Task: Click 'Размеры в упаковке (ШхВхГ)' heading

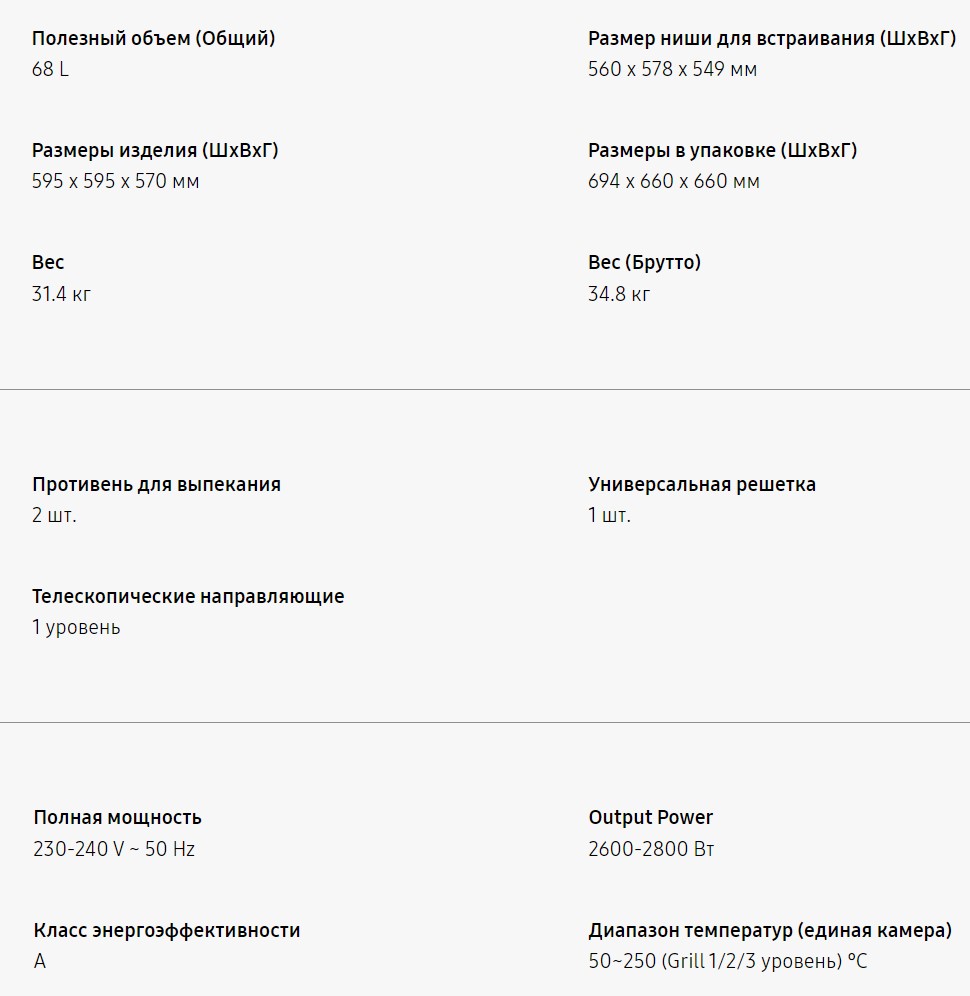Action: pyautogui.click(x=722, y=151)
